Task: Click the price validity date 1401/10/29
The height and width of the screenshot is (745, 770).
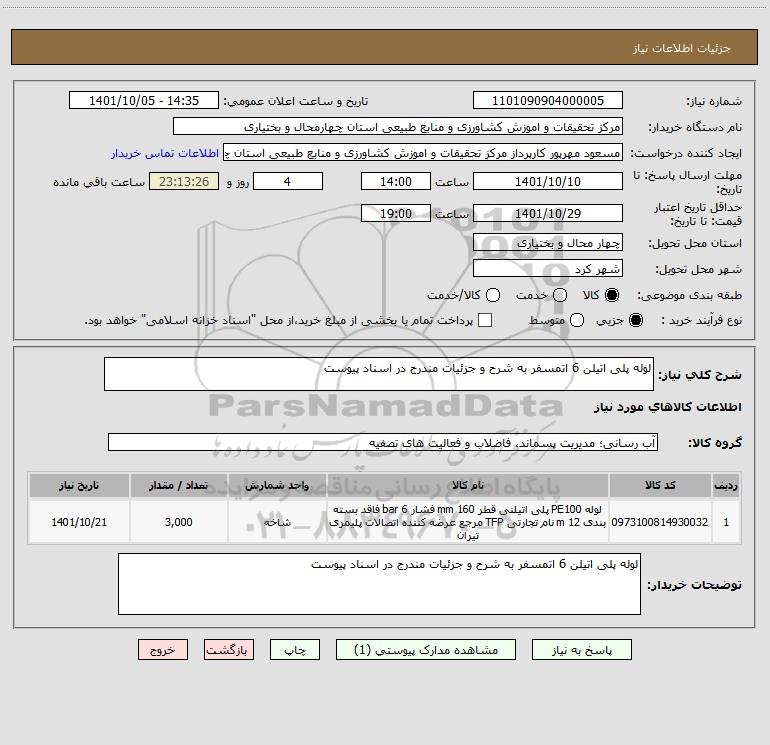Action: pos(548,214)
